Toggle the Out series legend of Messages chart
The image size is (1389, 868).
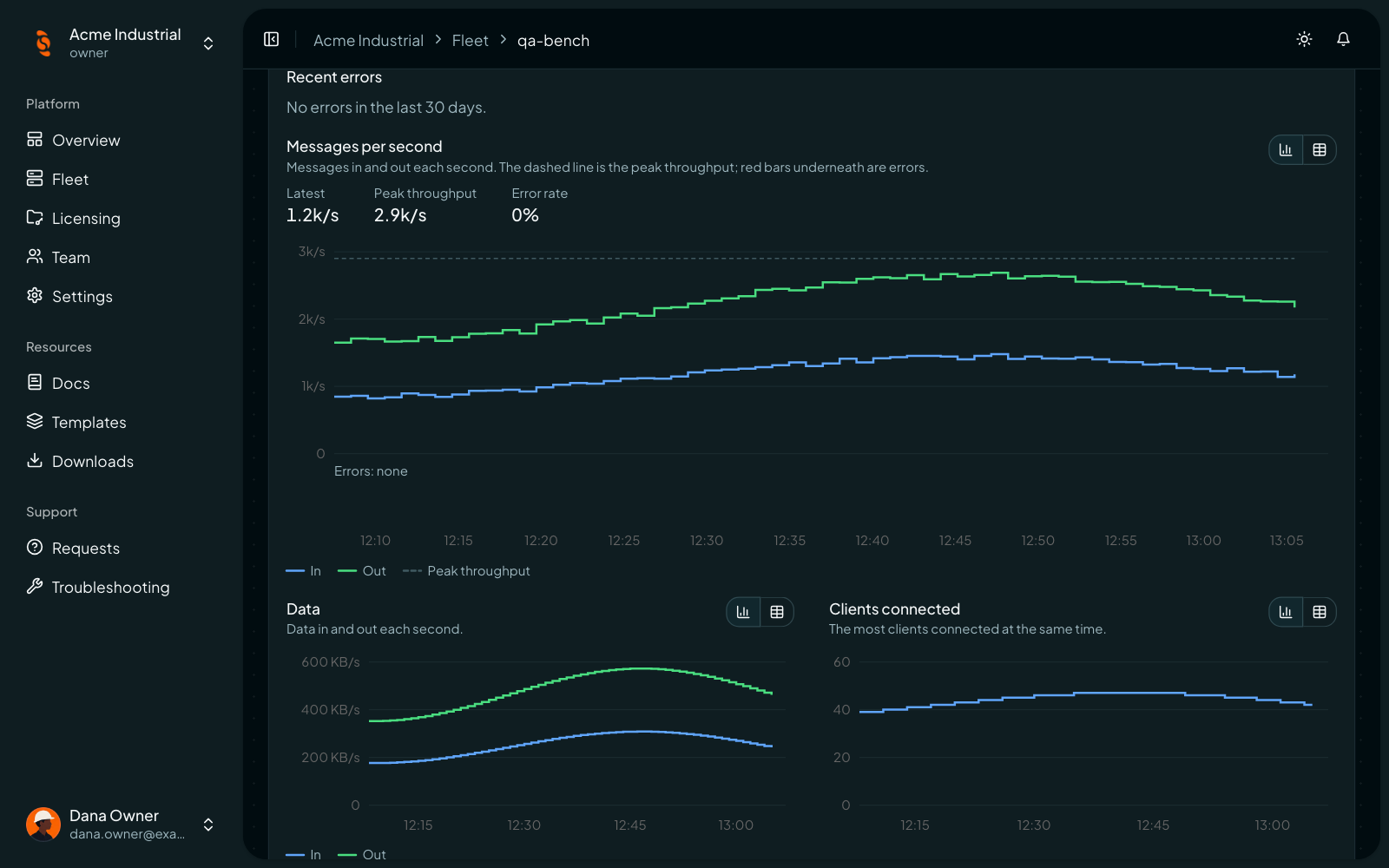(362, 571)
